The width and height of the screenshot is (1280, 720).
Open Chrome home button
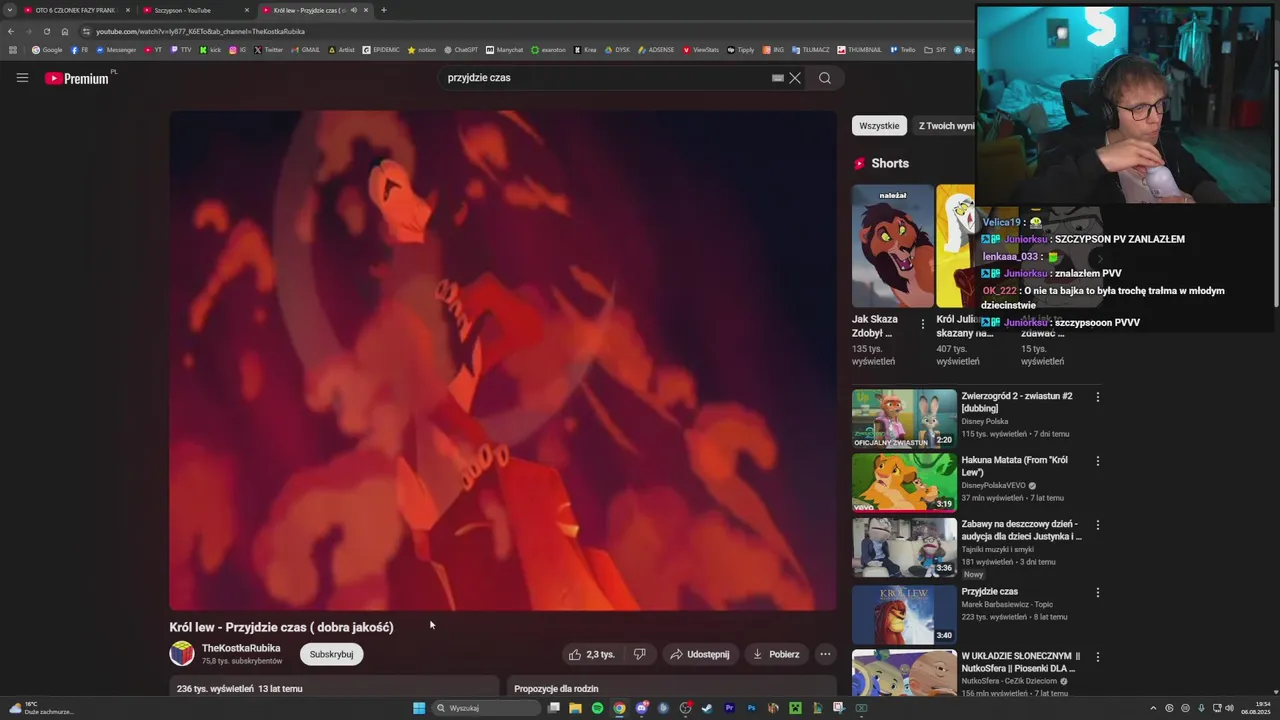click(65, 31)
